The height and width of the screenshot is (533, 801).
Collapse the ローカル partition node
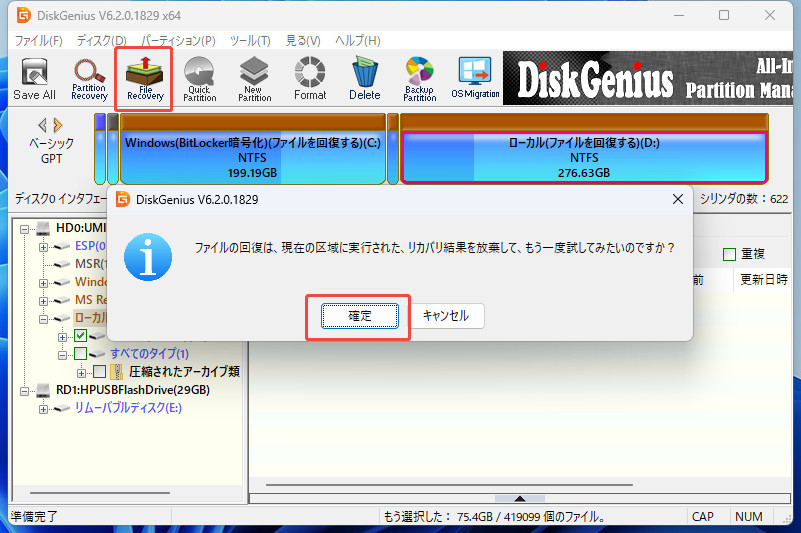point(43,319)
